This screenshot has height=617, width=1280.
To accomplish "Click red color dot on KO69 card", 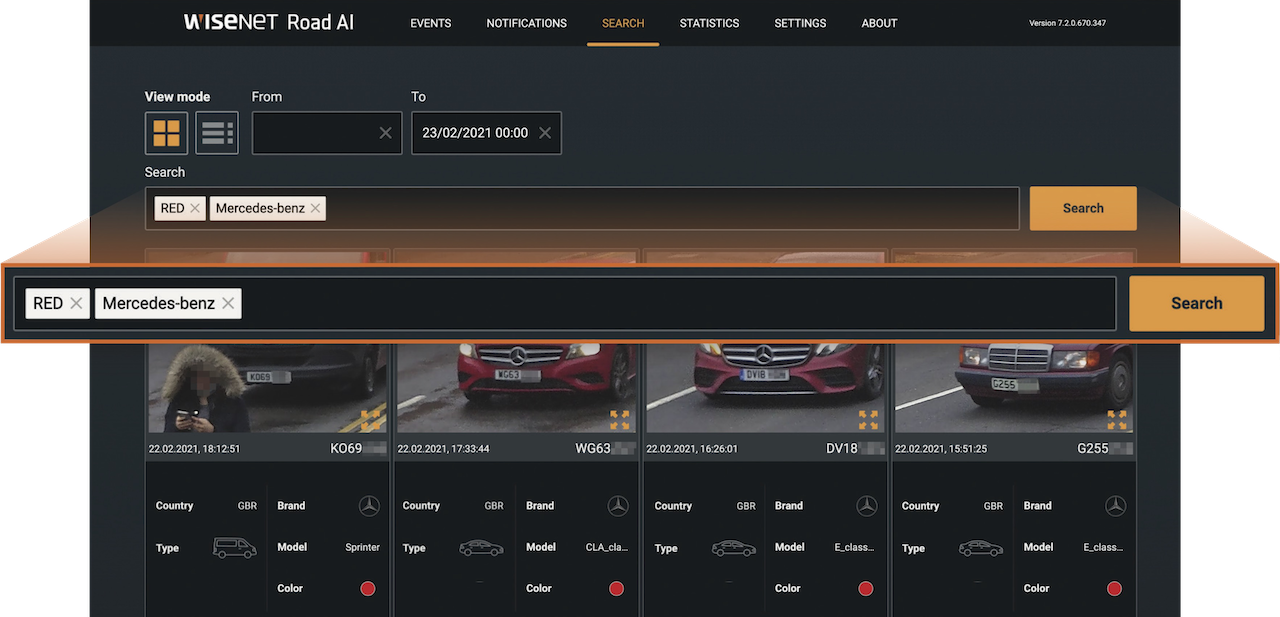I will point(368,588).
